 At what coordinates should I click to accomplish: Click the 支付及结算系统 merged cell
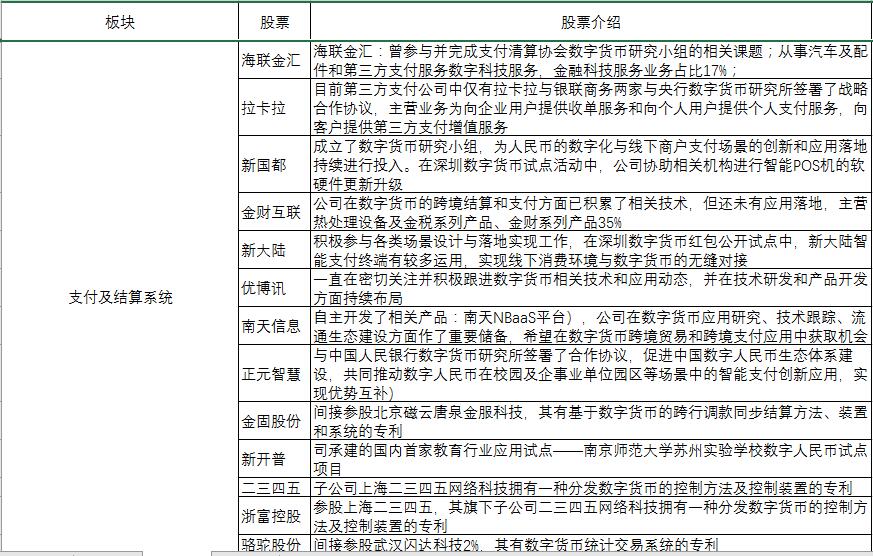tap(119, 297)
